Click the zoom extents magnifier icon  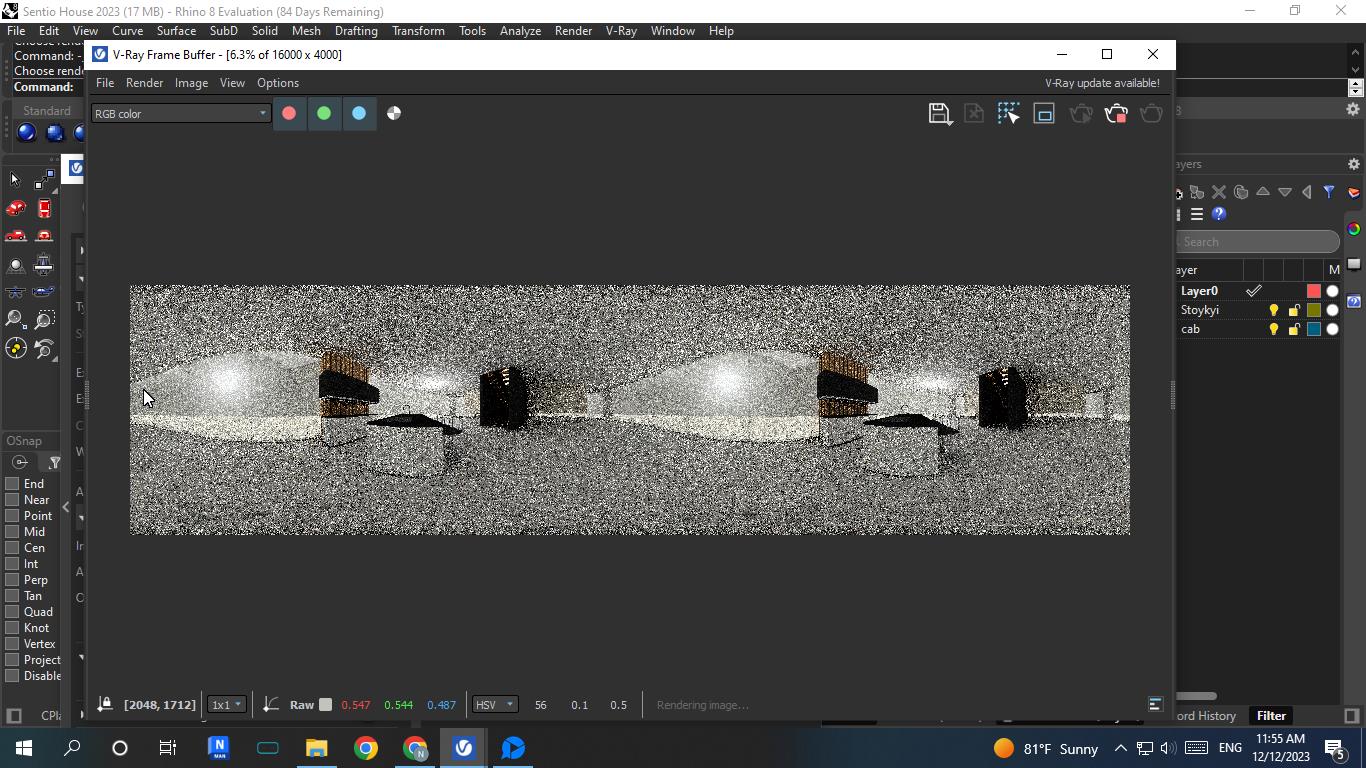point(15,320)
